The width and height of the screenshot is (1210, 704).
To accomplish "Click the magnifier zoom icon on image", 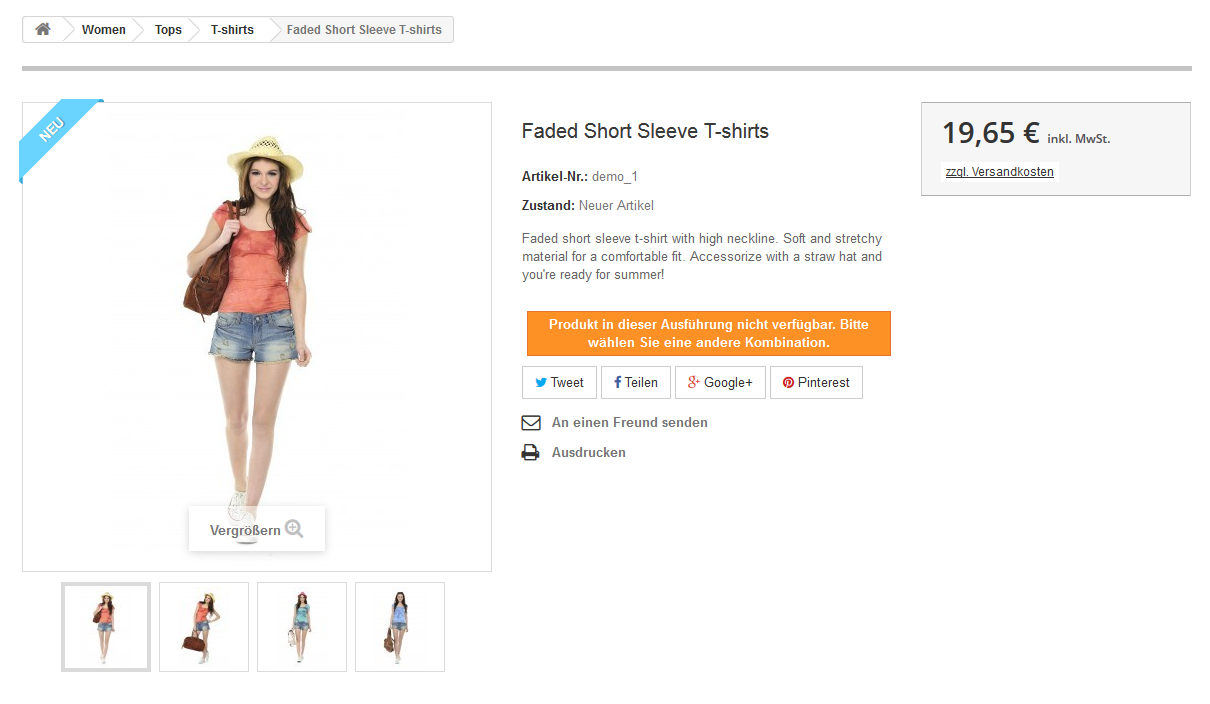I will click(x=294, y=529).
